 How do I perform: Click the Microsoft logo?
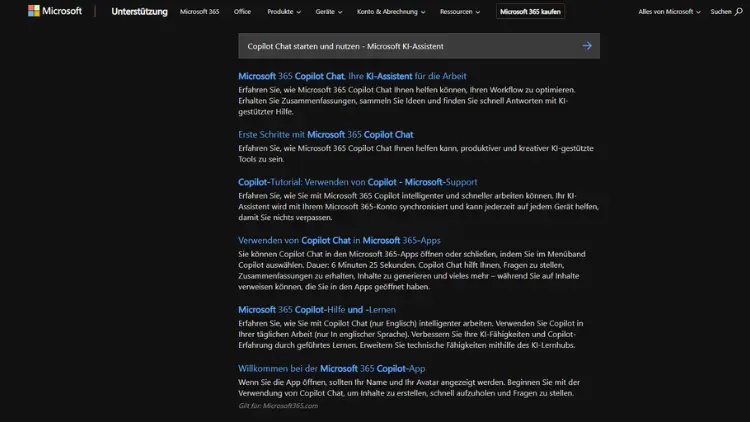click(55, 11)
